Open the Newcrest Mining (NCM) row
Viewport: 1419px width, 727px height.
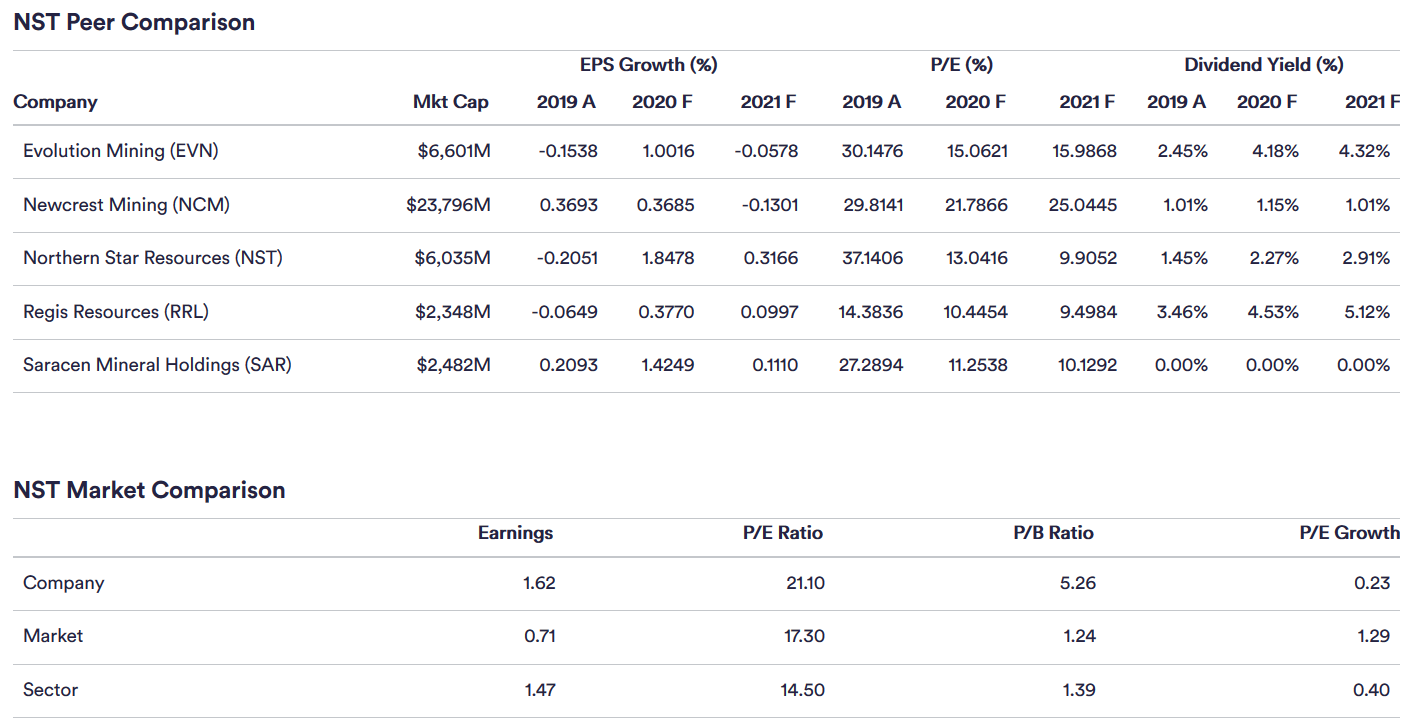[127, 205]
